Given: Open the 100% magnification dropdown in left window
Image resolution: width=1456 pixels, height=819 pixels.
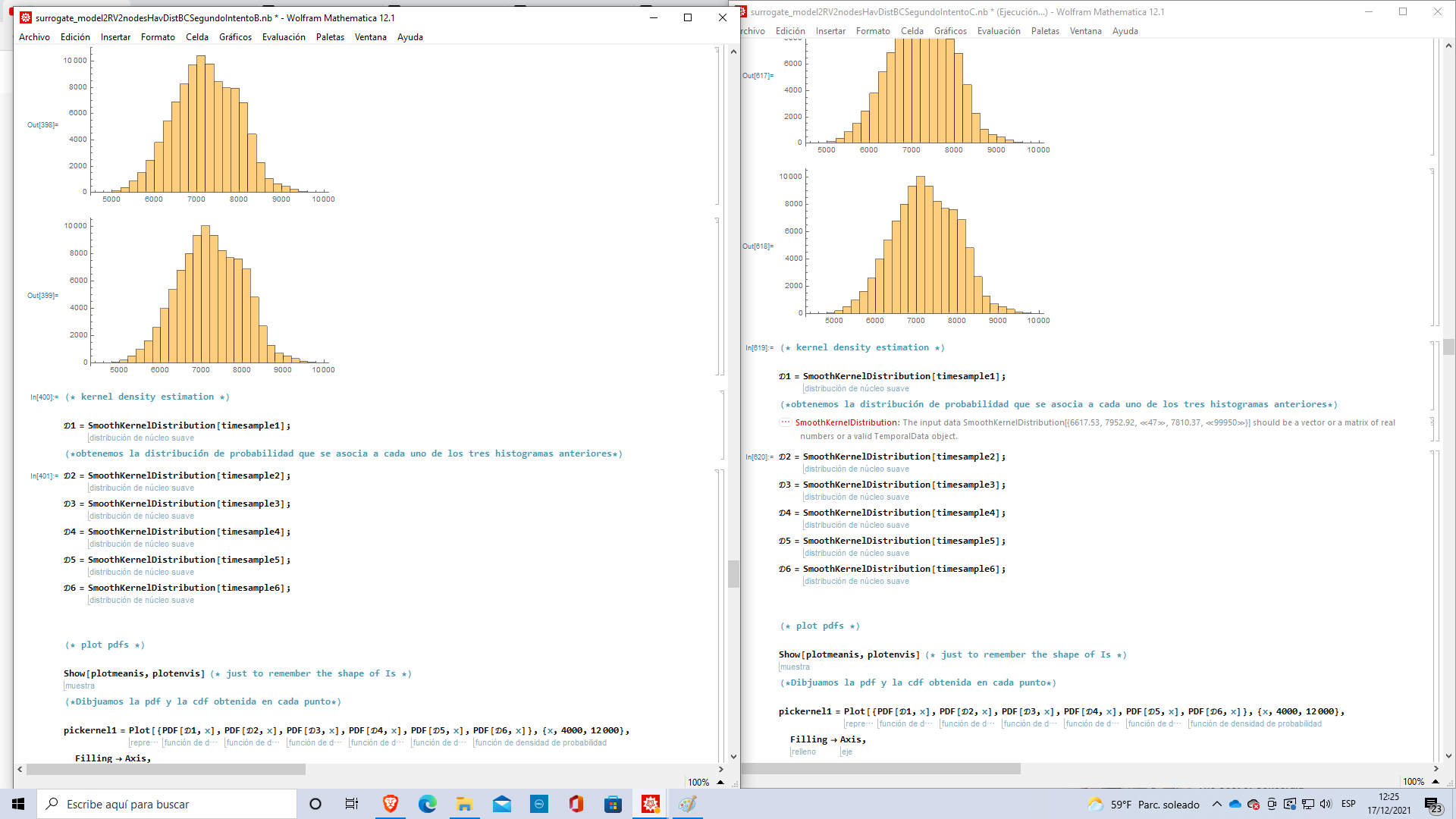Looking at the screenshot, I should [705, 782].
